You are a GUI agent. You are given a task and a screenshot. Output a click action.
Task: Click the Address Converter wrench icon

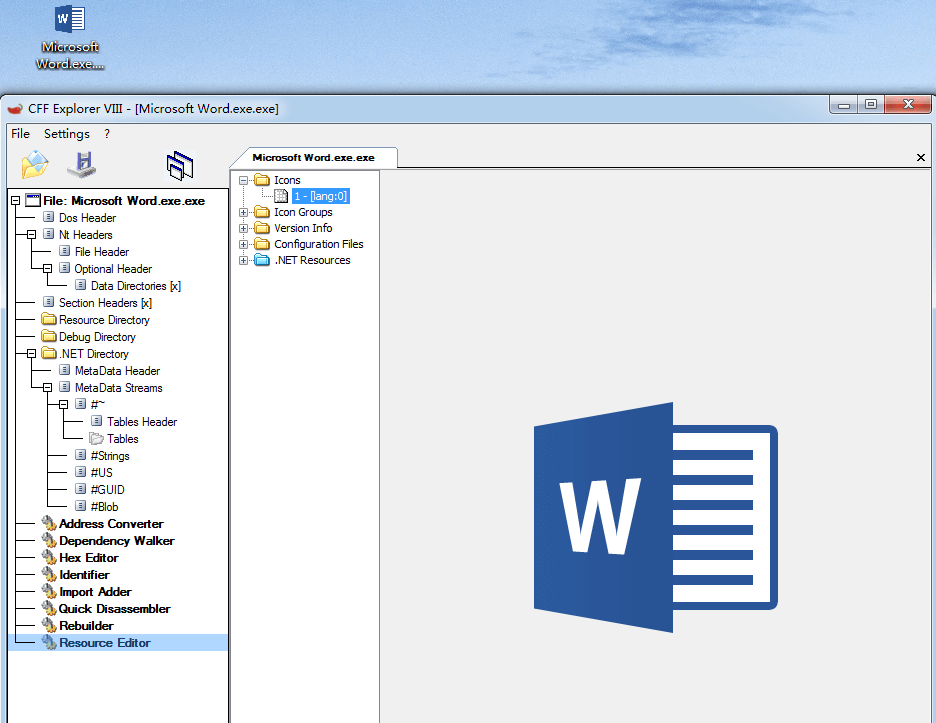point(48,524)
